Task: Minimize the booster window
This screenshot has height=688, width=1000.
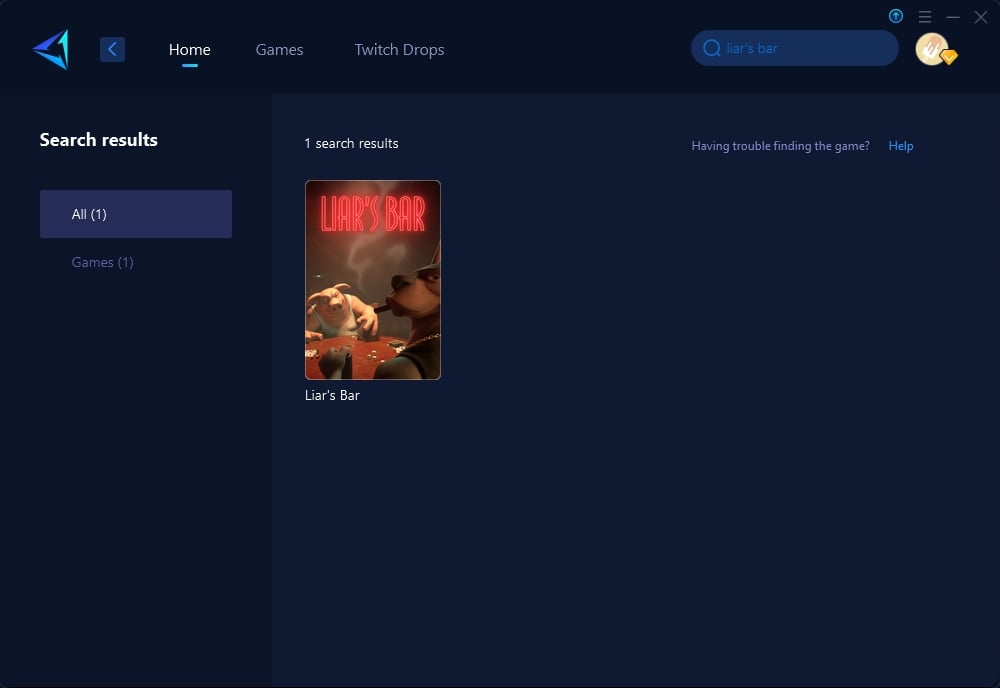Action: tap(953, 17)
